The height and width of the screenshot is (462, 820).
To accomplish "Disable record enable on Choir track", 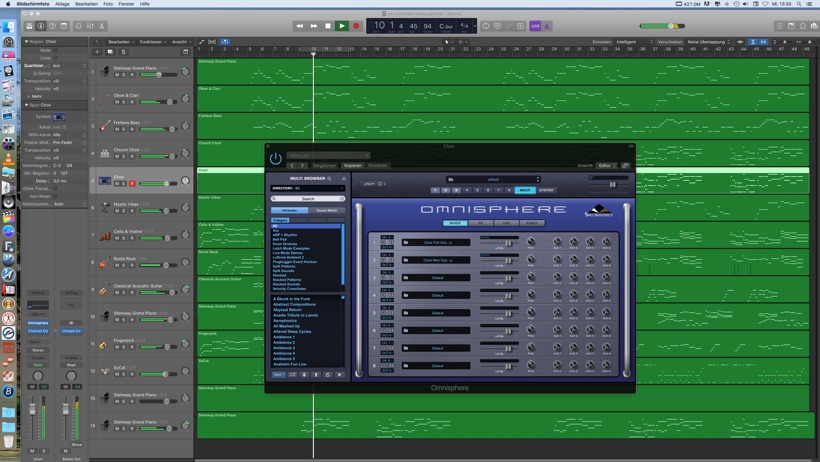I will [132, 184].
